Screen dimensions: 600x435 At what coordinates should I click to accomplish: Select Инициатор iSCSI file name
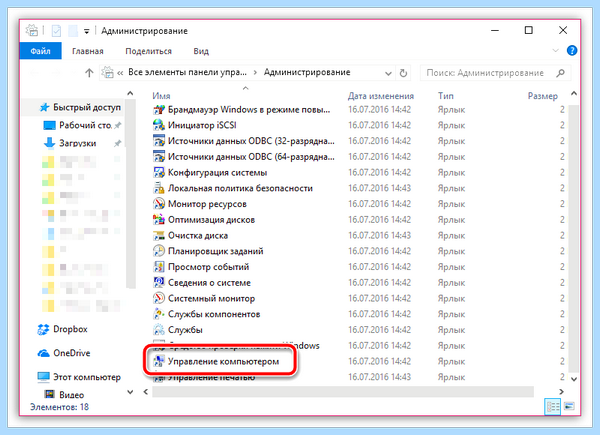[202, 125]
